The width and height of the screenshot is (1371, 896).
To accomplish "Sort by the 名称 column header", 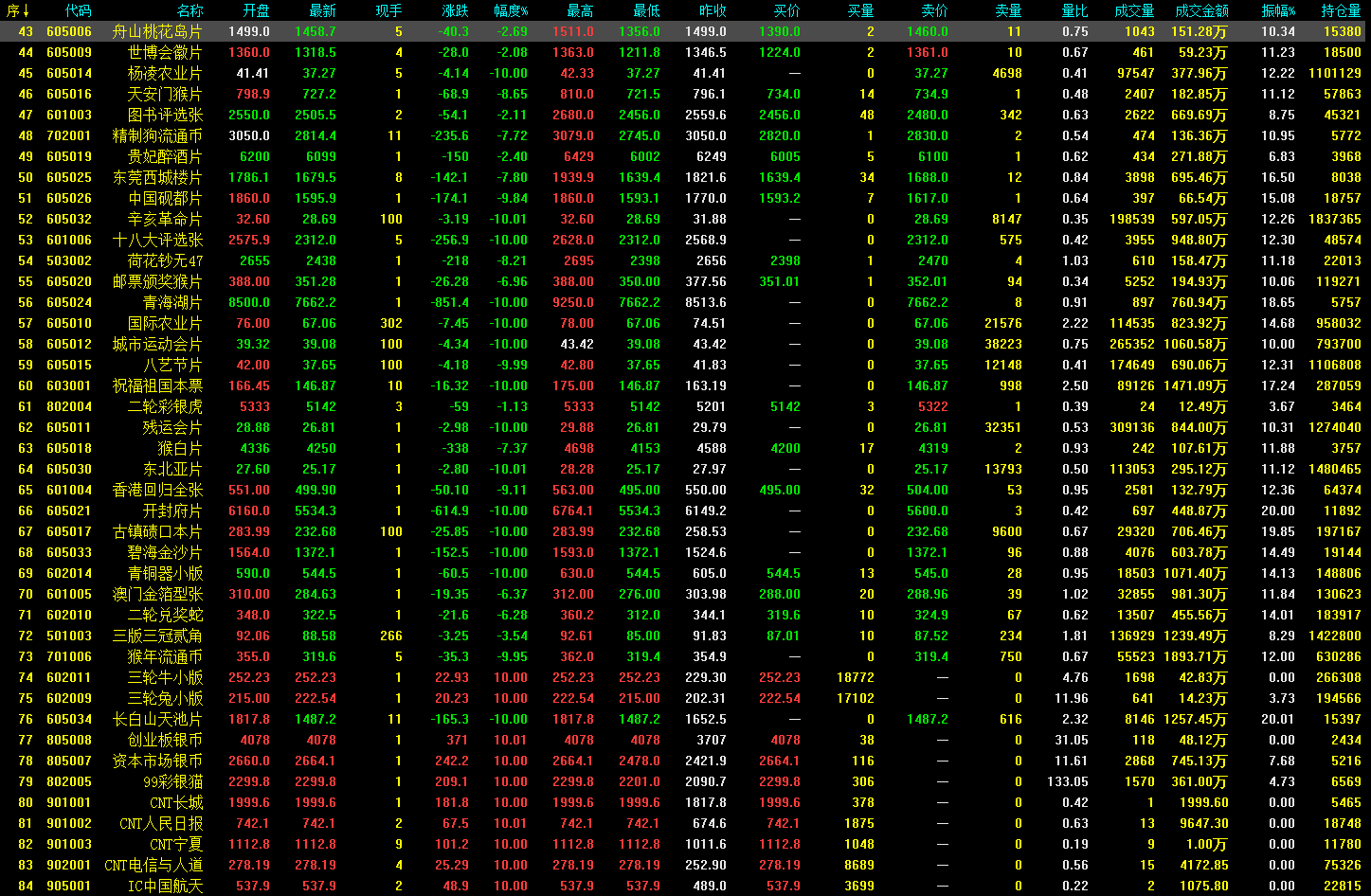I will [189, 10].
